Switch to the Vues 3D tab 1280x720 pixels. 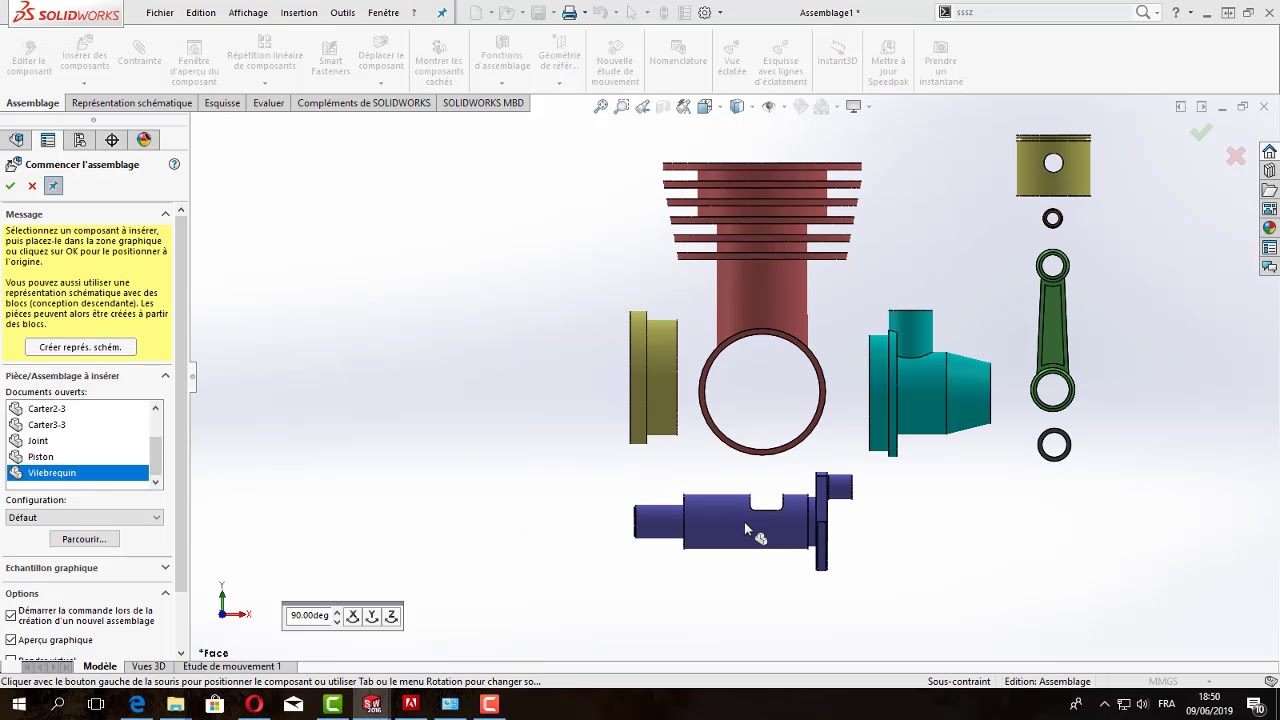click(x=148, y=667)
